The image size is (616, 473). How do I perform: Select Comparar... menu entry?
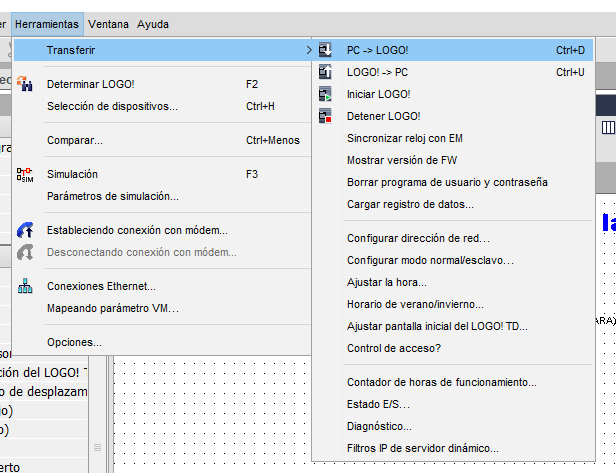pos(163,140)
